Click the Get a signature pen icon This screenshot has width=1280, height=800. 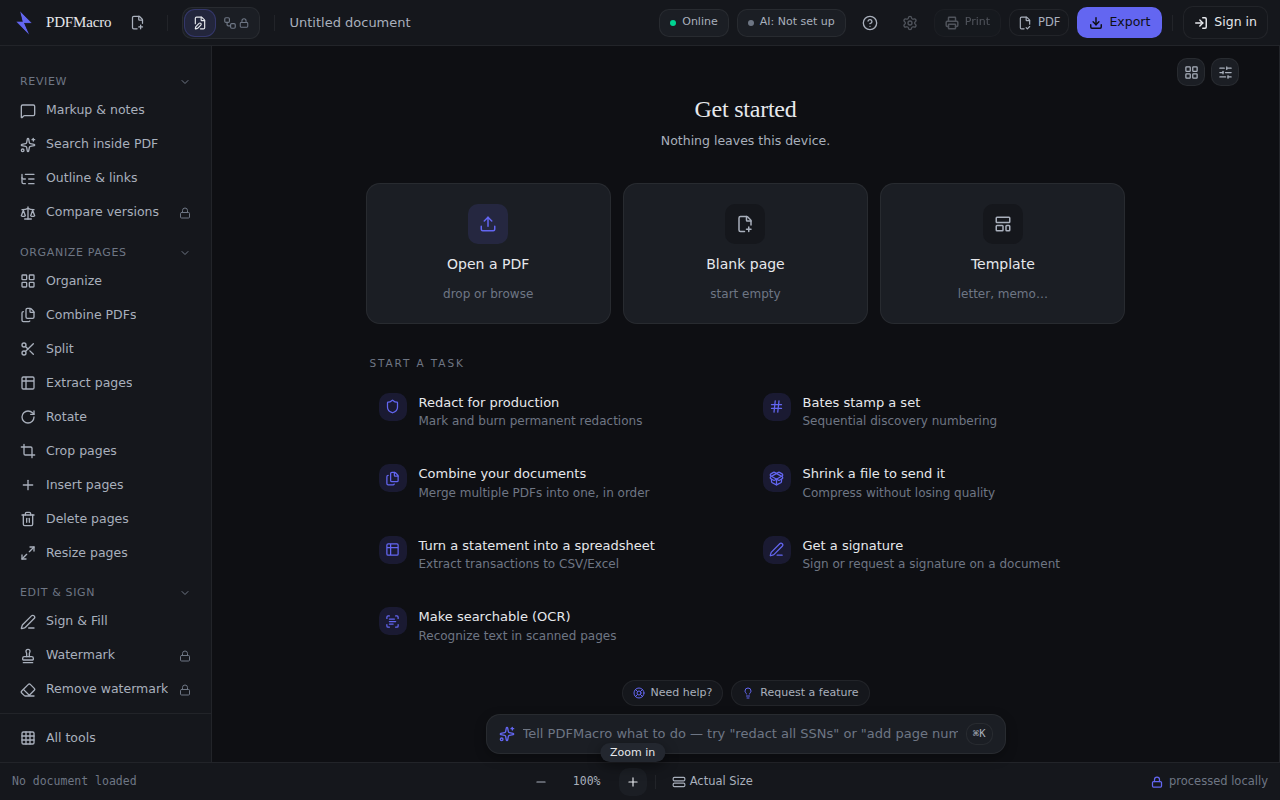[x=777, y=550]
